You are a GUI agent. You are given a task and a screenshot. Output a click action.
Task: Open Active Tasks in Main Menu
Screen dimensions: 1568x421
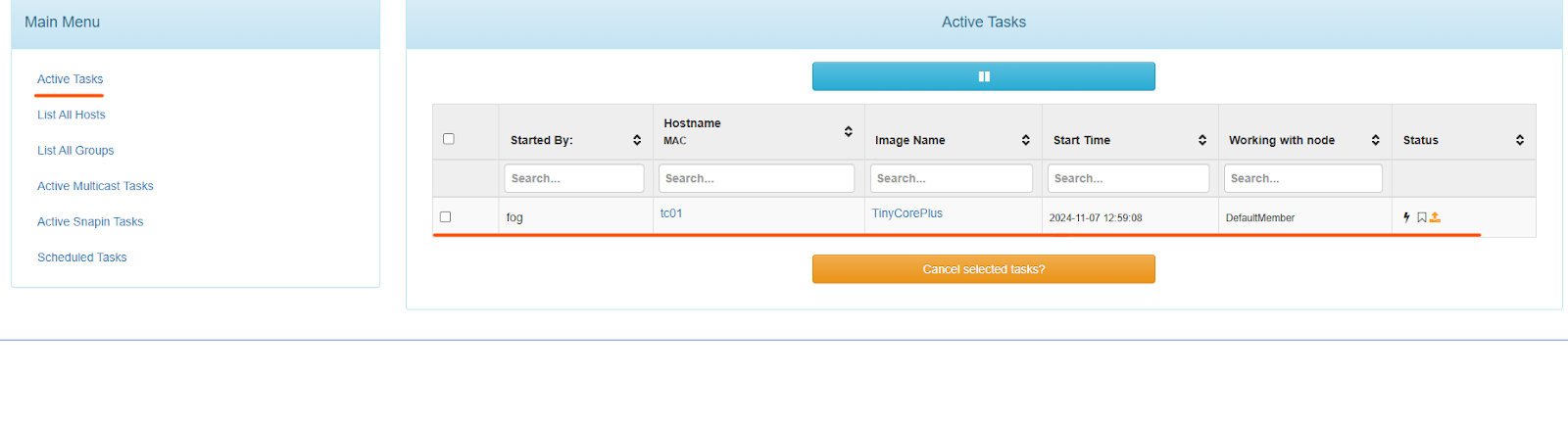click(70, 79)
